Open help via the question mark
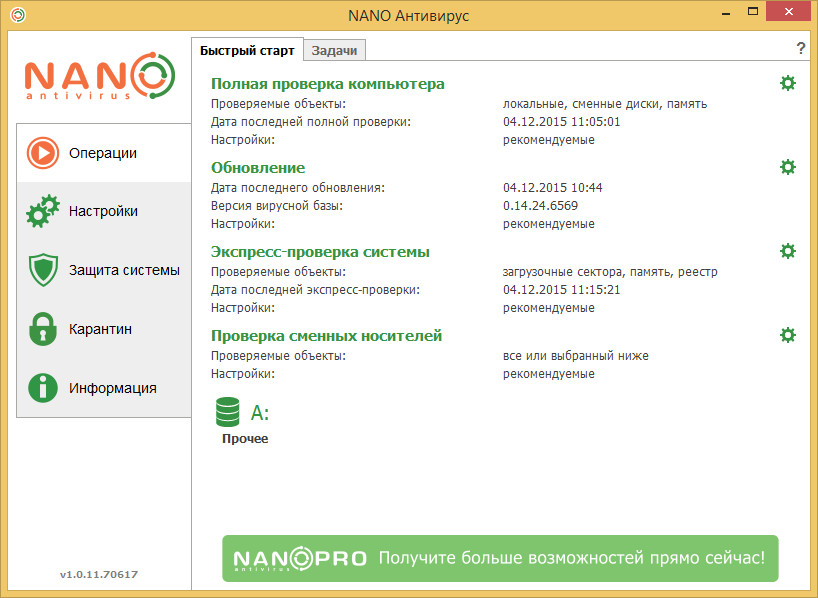Screen dimensions: 818x598 (x=801, y=49)
